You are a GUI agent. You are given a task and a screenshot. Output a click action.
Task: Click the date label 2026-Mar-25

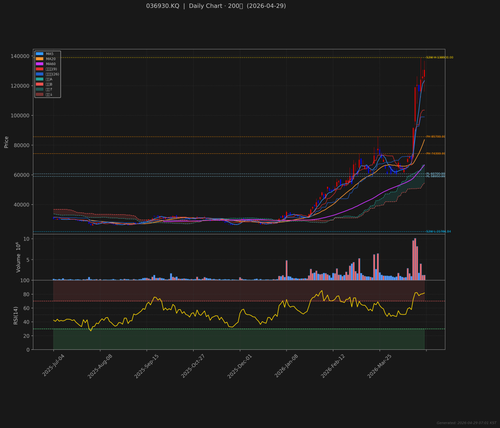(380, 366)
